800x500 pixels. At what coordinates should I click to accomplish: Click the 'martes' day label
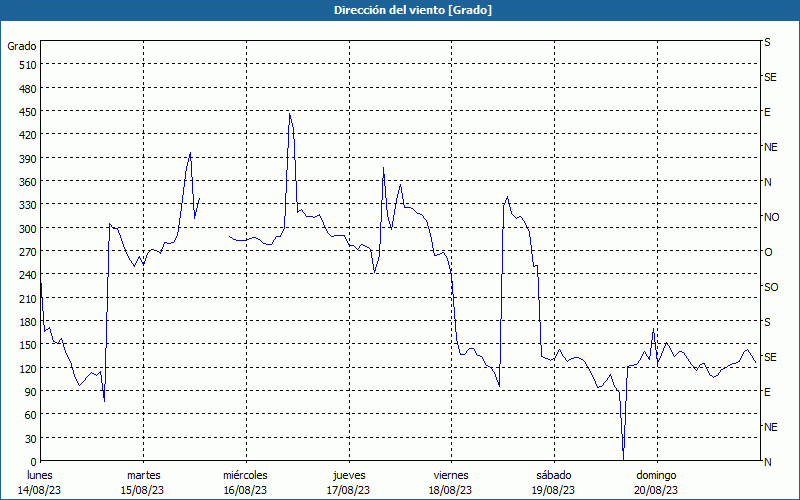(144, 475)
